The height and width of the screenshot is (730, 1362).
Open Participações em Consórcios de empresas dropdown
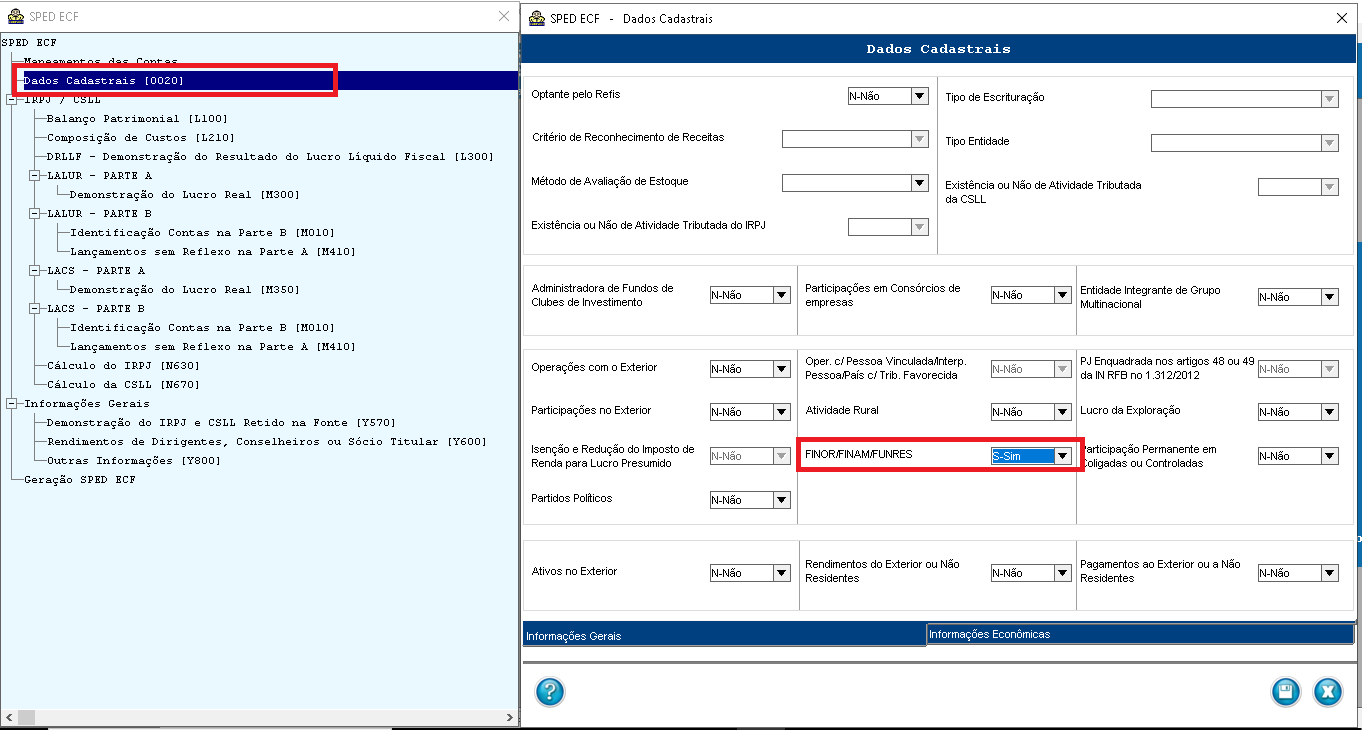click(x=1062, y=295)
